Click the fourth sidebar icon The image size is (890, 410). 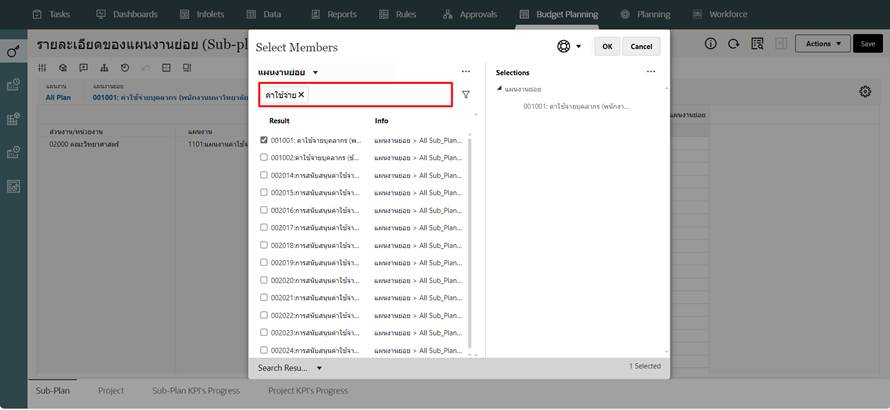pyautogui.click(x=14, y=152)
